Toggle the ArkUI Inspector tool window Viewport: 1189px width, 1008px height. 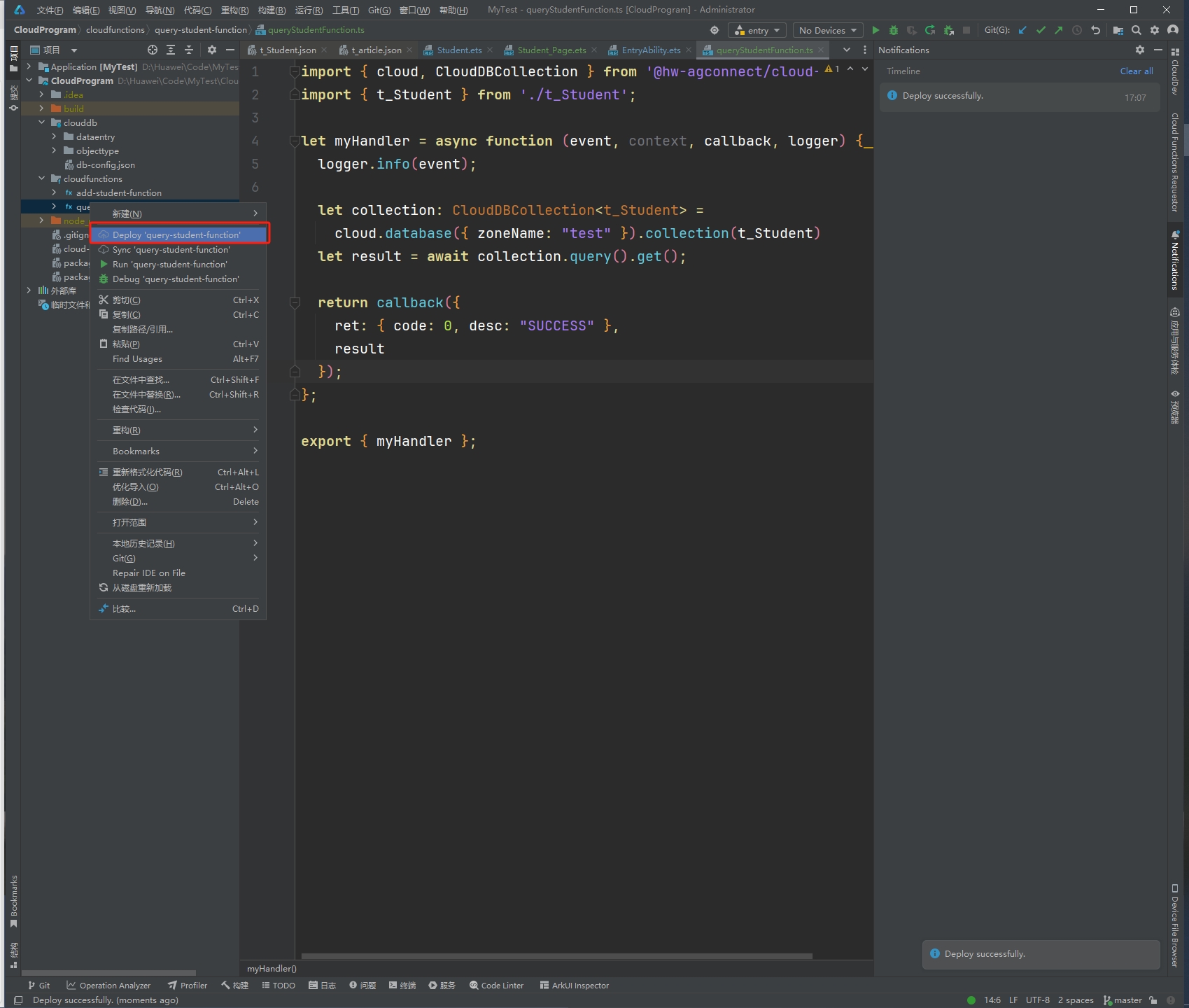coord(575,985)
